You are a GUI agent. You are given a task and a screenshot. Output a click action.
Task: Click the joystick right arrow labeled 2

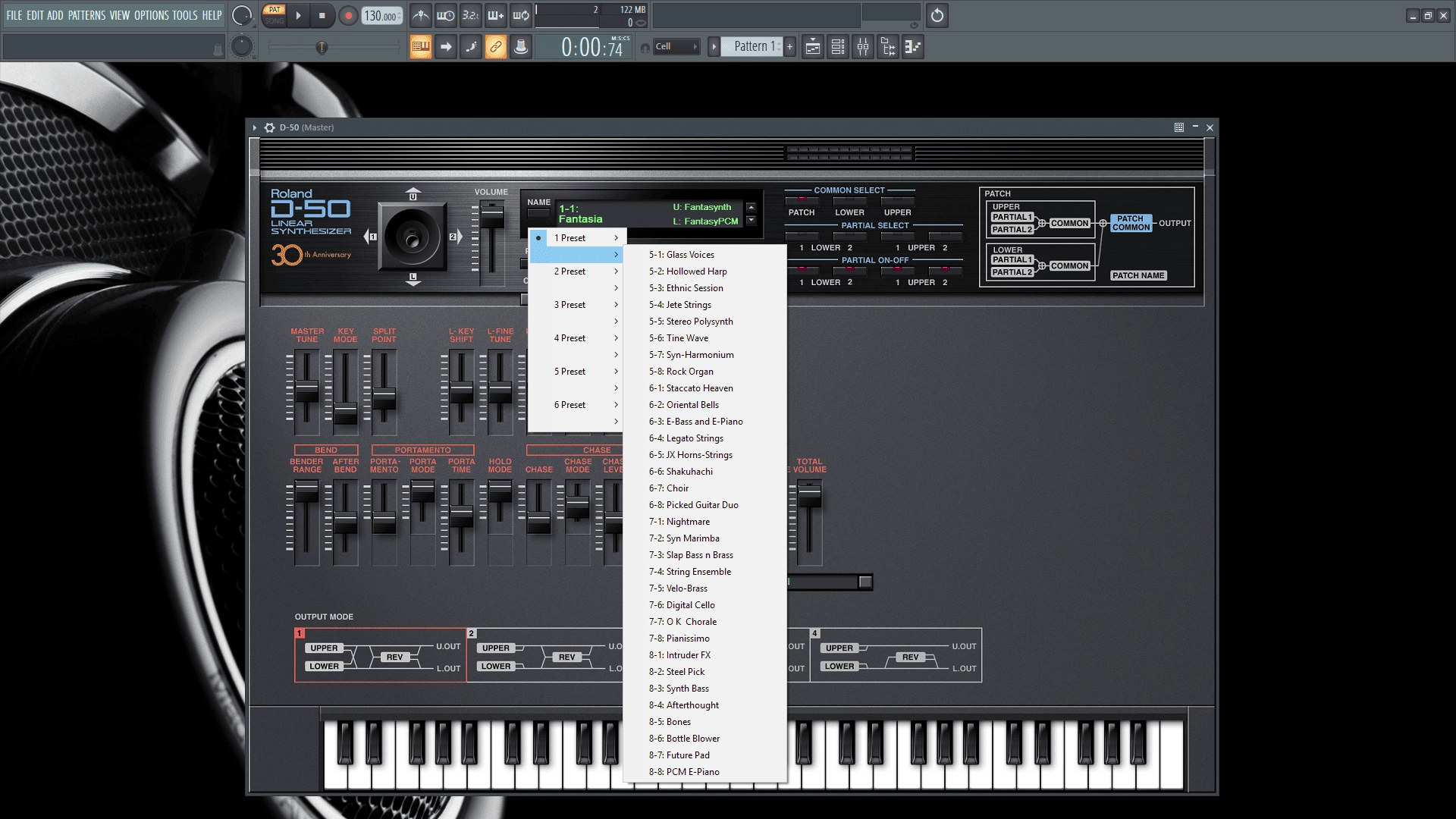coord(455,237)
